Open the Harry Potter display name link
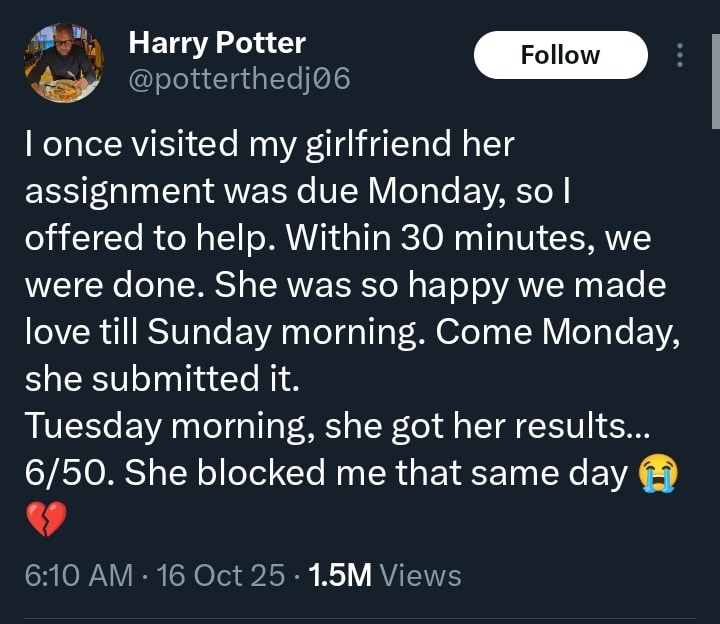This screenshot has height=624, width=720. click(217, 43)
